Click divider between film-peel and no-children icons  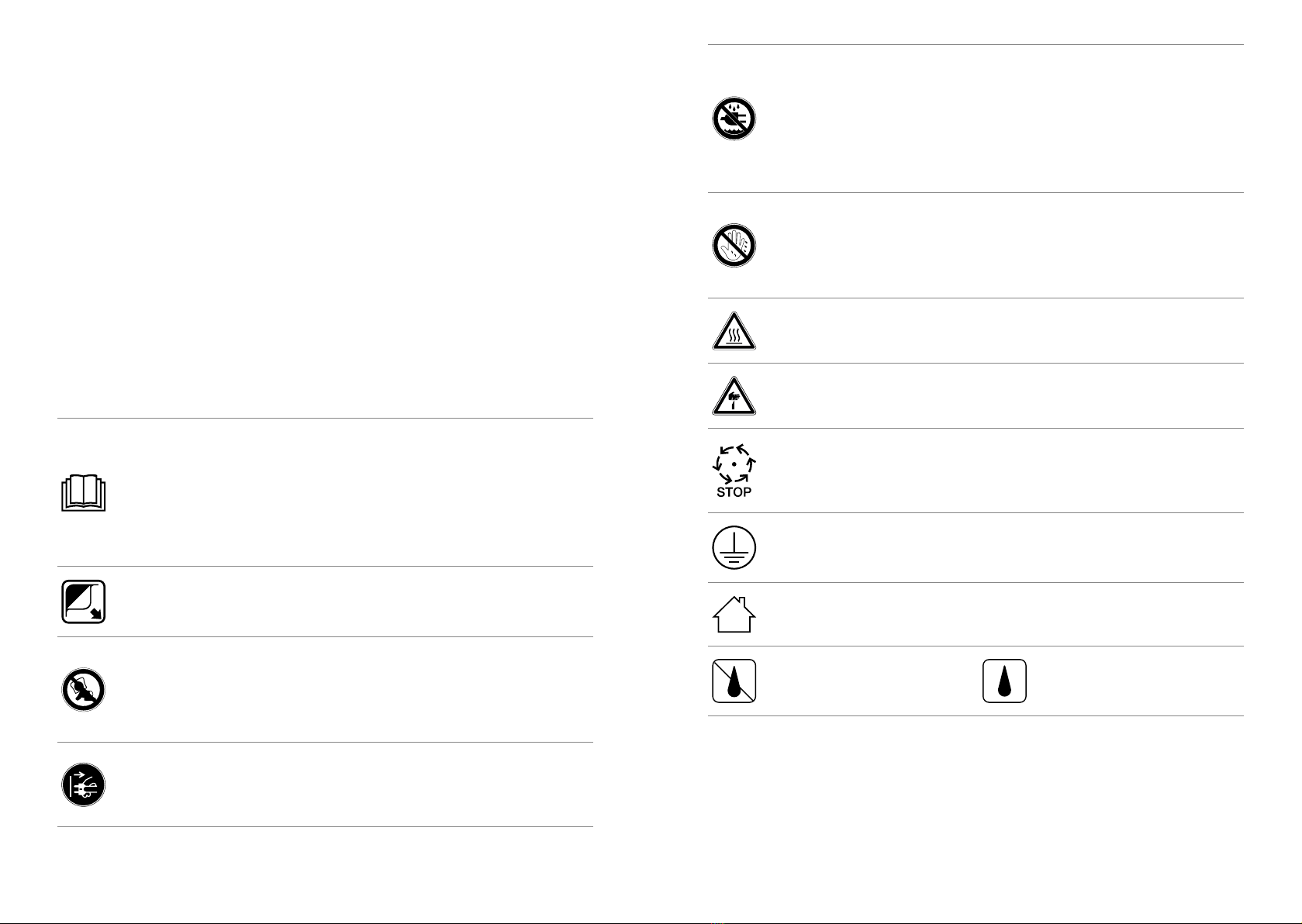325,638
